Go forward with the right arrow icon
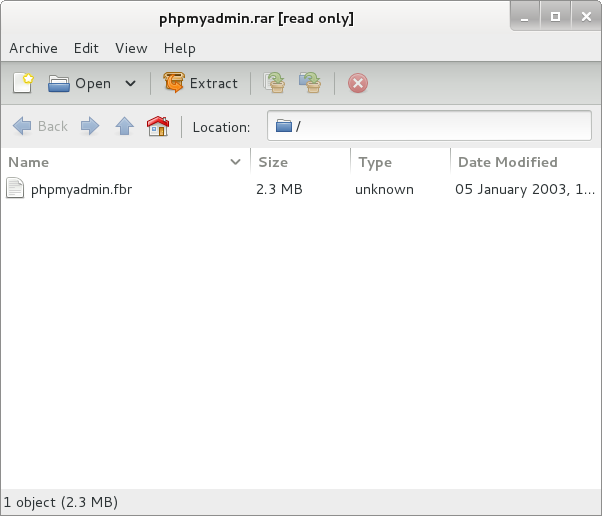602x516 pixels. pos(90,126)
